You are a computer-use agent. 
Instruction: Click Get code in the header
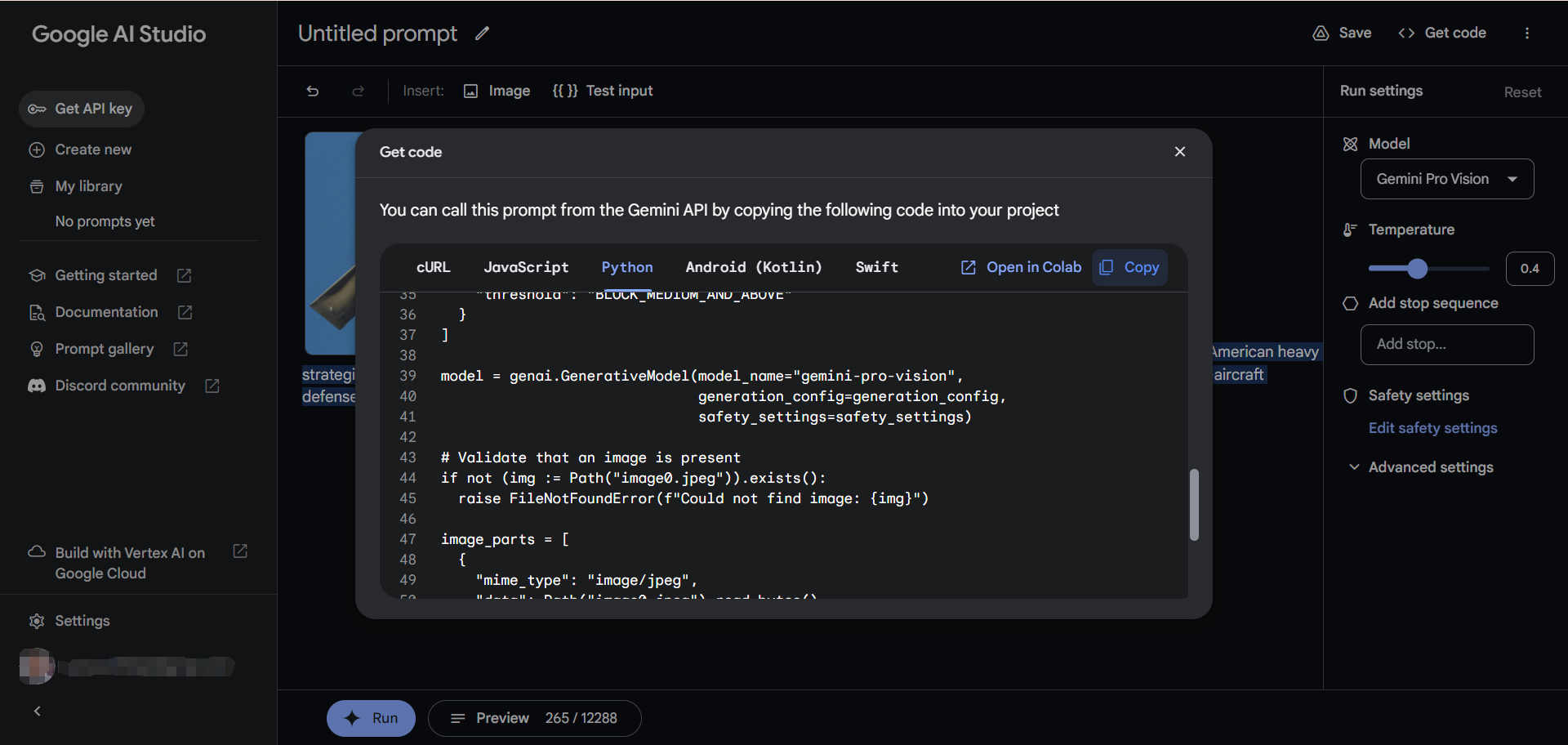click(1442, 33)
